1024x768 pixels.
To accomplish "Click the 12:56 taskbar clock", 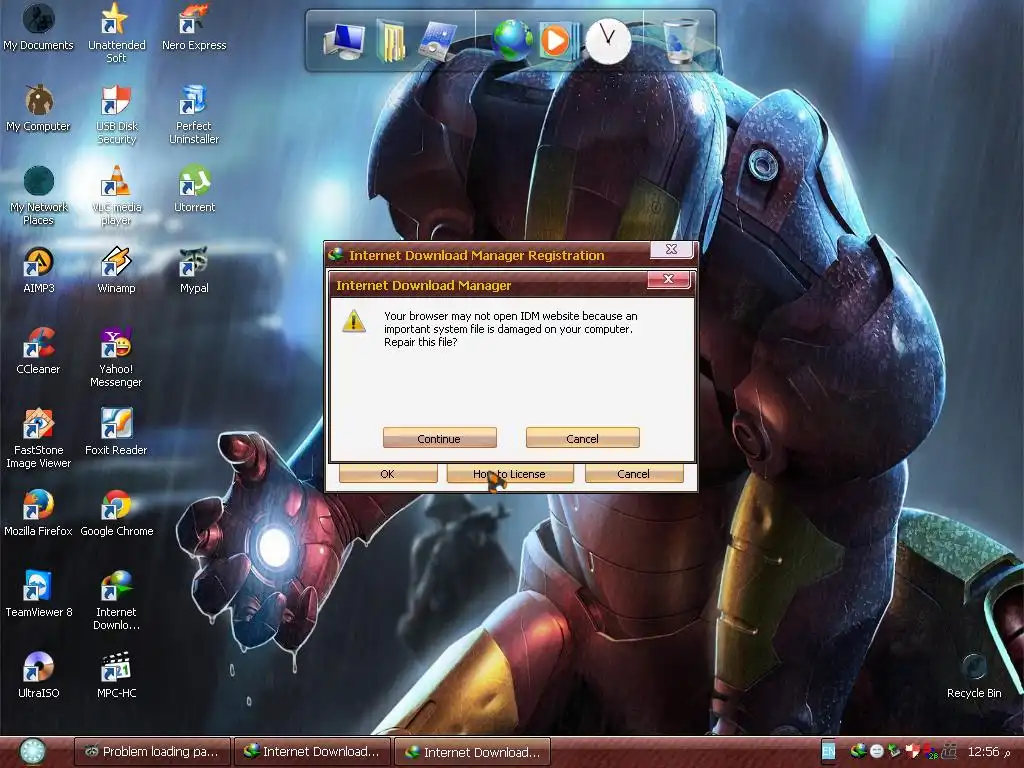I will pos(984,752).
